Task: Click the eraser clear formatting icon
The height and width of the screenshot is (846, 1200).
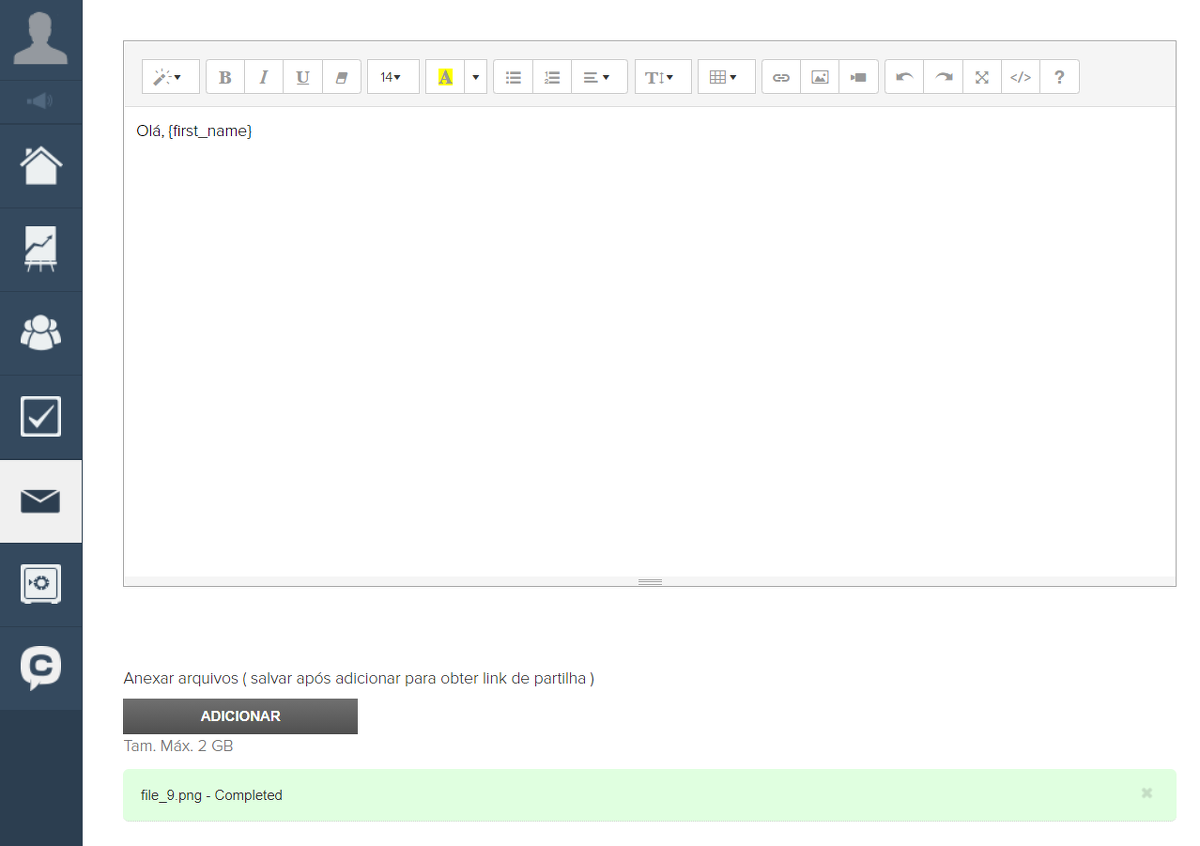Action: (342, 77)
